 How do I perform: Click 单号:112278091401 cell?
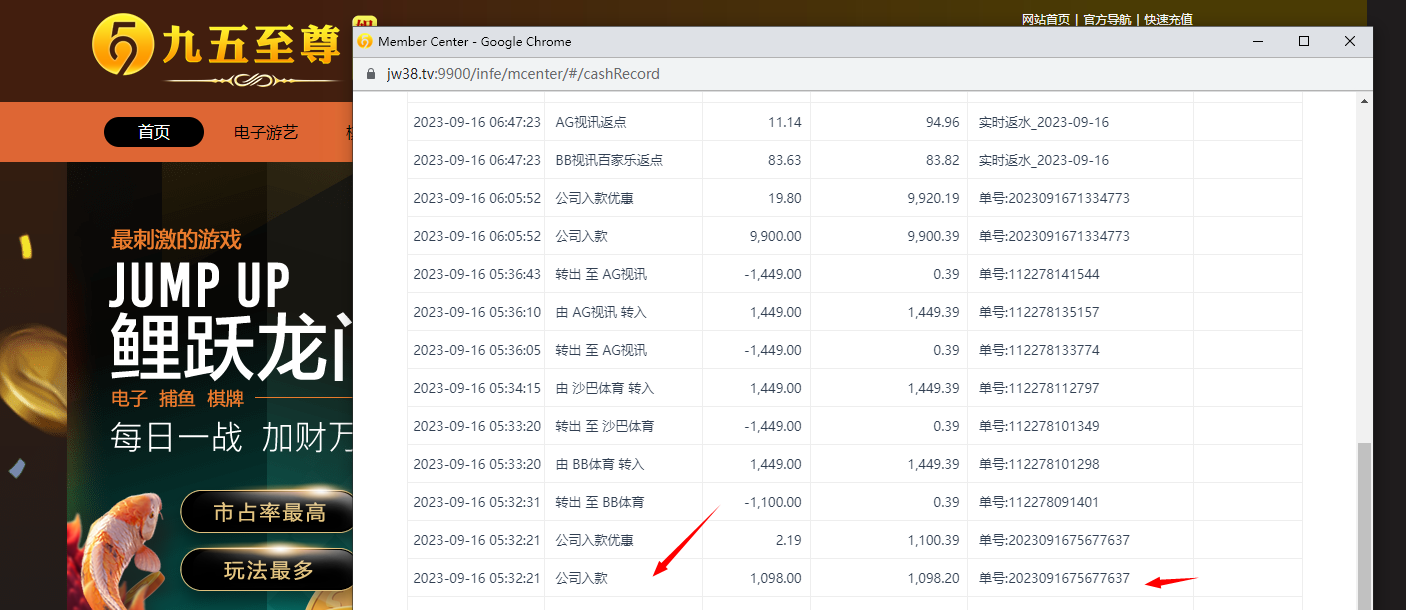click(1080, 502)
